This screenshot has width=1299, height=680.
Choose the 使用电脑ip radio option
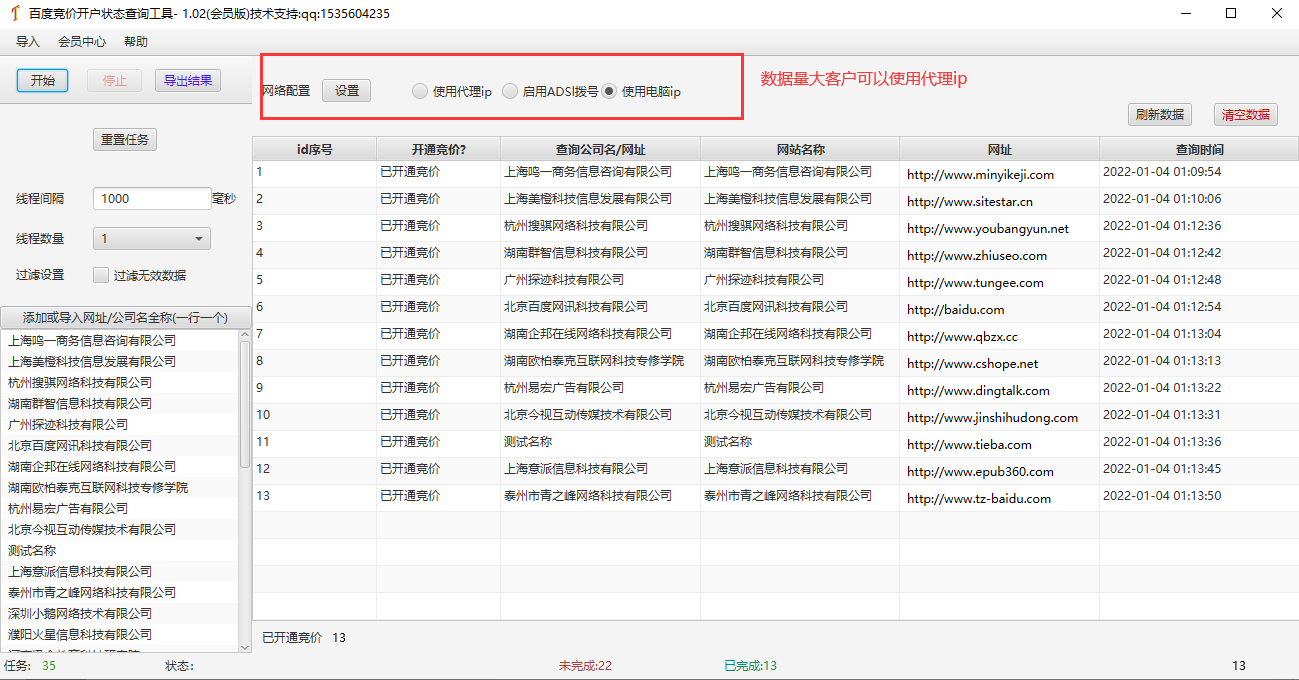pyautogui.click(x=609, y=92)
